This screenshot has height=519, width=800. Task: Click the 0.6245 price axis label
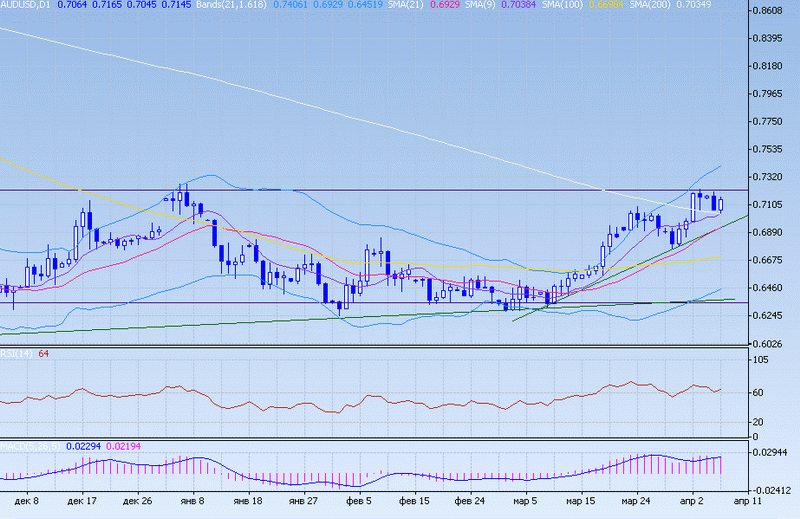774,316
